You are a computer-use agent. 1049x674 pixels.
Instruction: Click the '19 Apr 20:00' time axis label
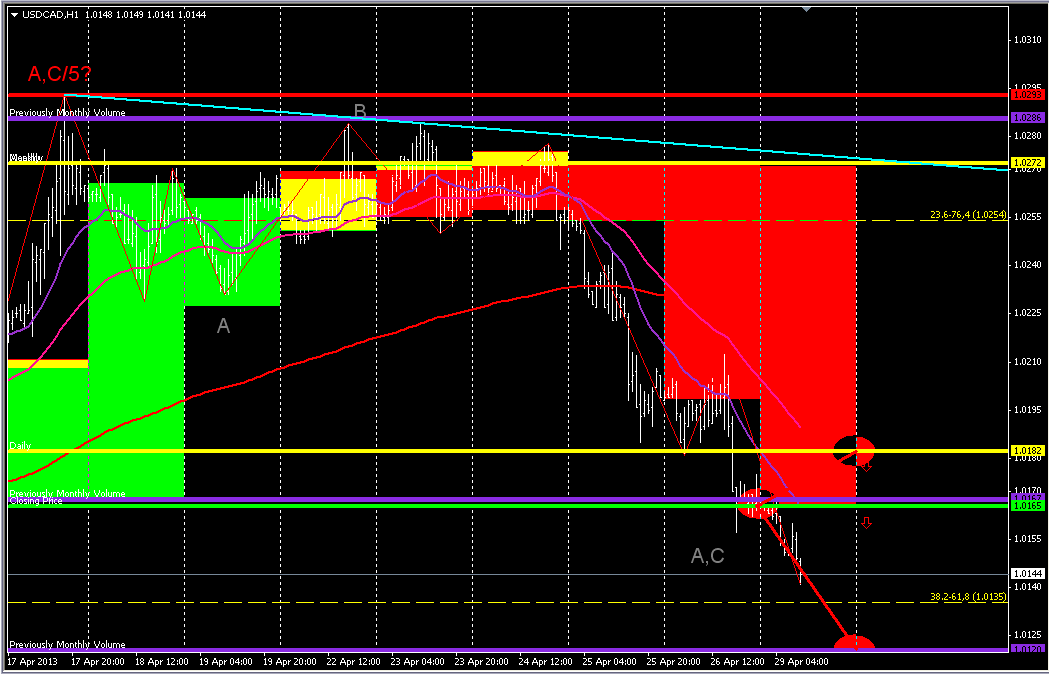[290, 661]
